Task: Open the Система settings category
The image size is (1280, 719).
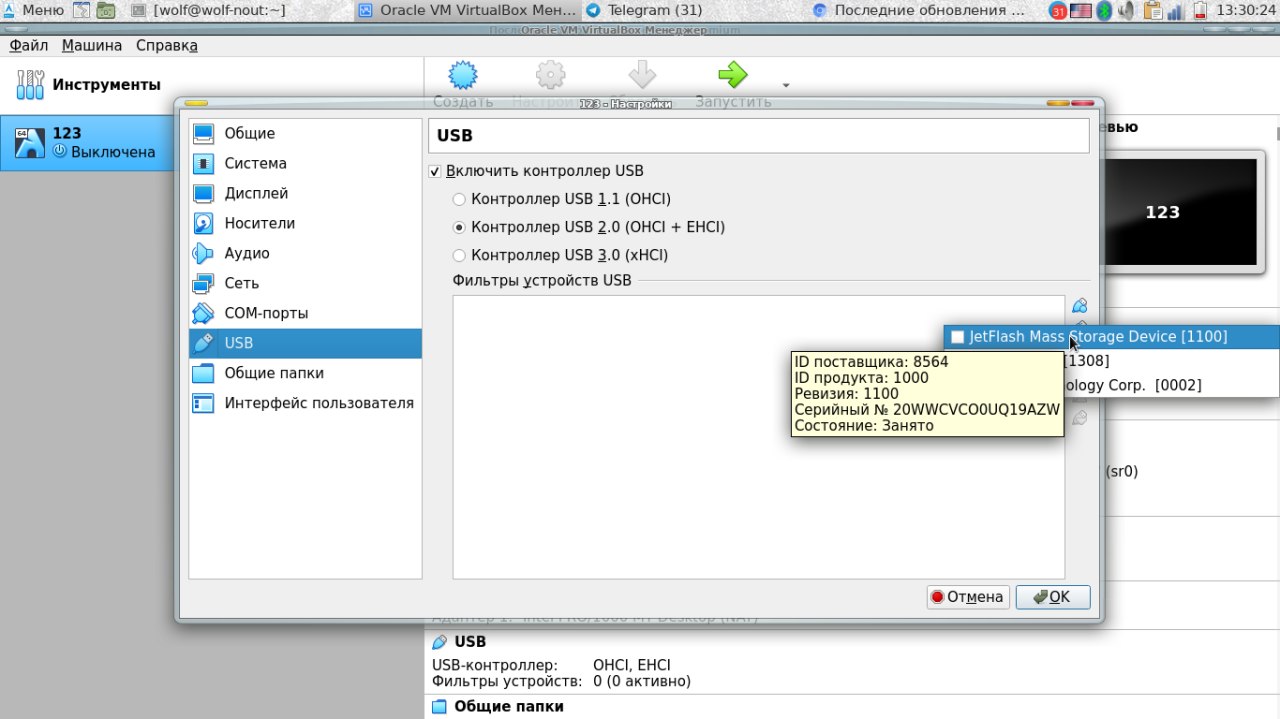Action: (305, 163)
